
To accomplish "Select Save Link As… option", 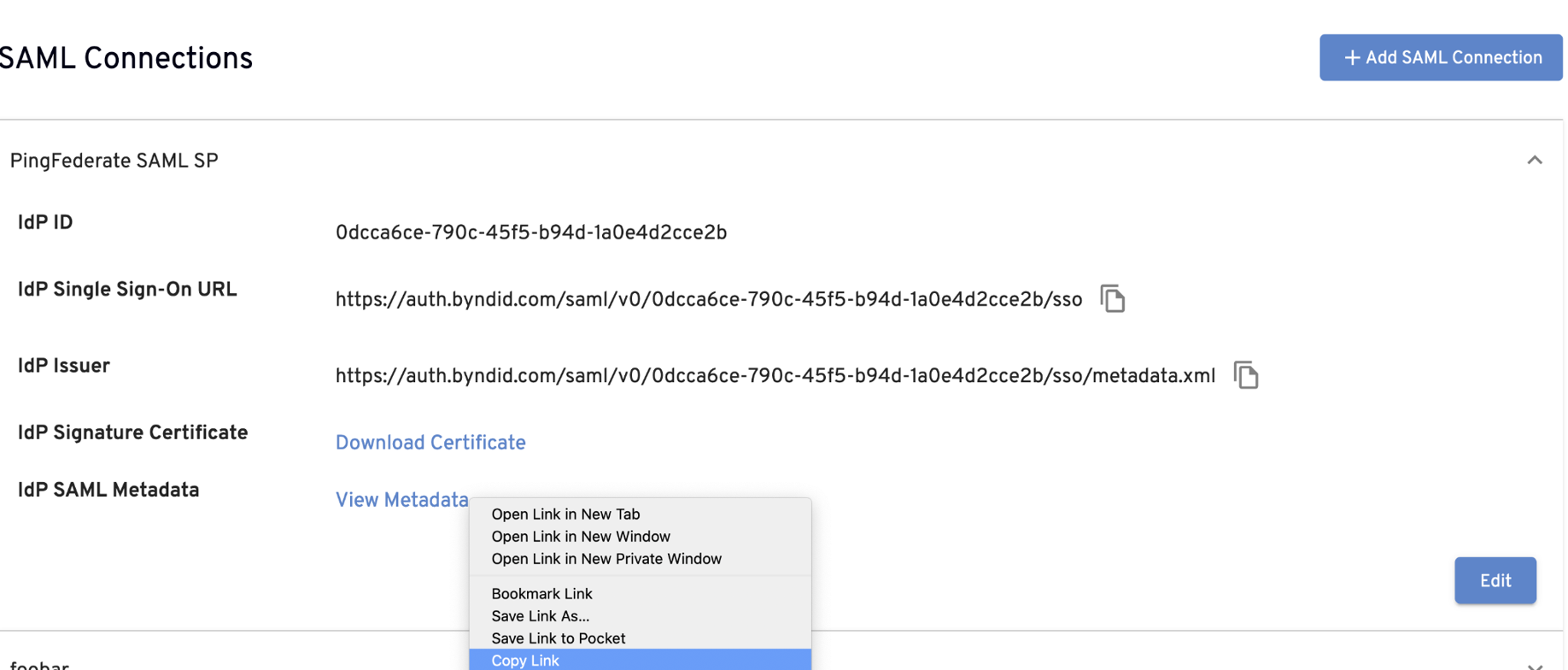I will pyautogui.click(x=540, y=615).
